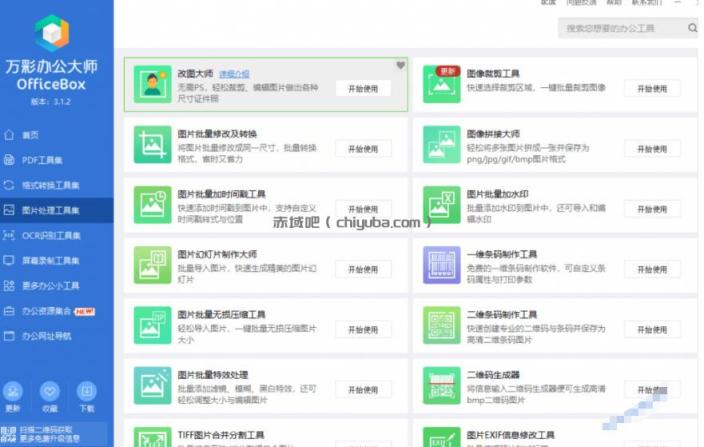Click the 二维码生成器 title text
The image size is (704, 447).
tap(493, 375)
